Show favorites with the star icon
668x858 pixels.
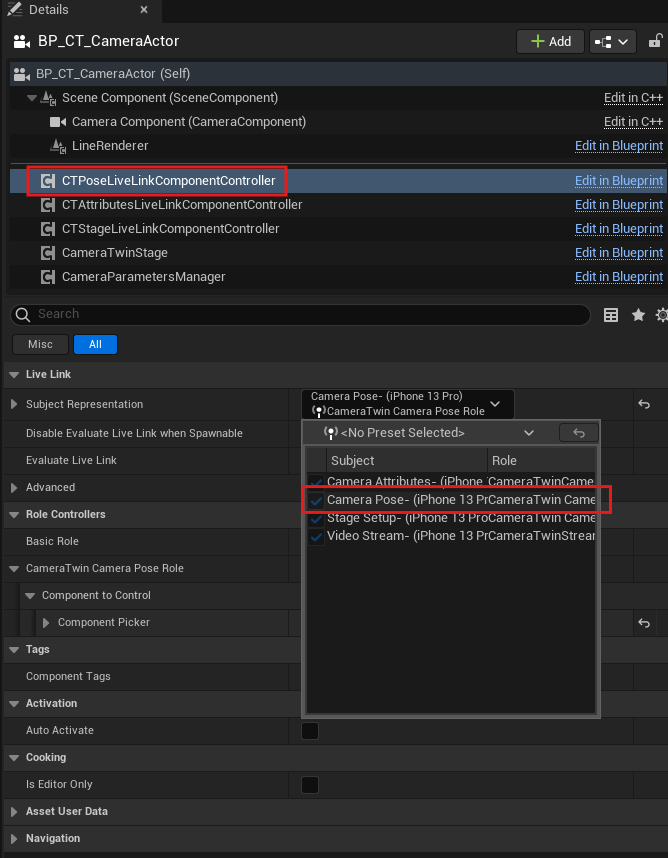[x=638, y=315]
